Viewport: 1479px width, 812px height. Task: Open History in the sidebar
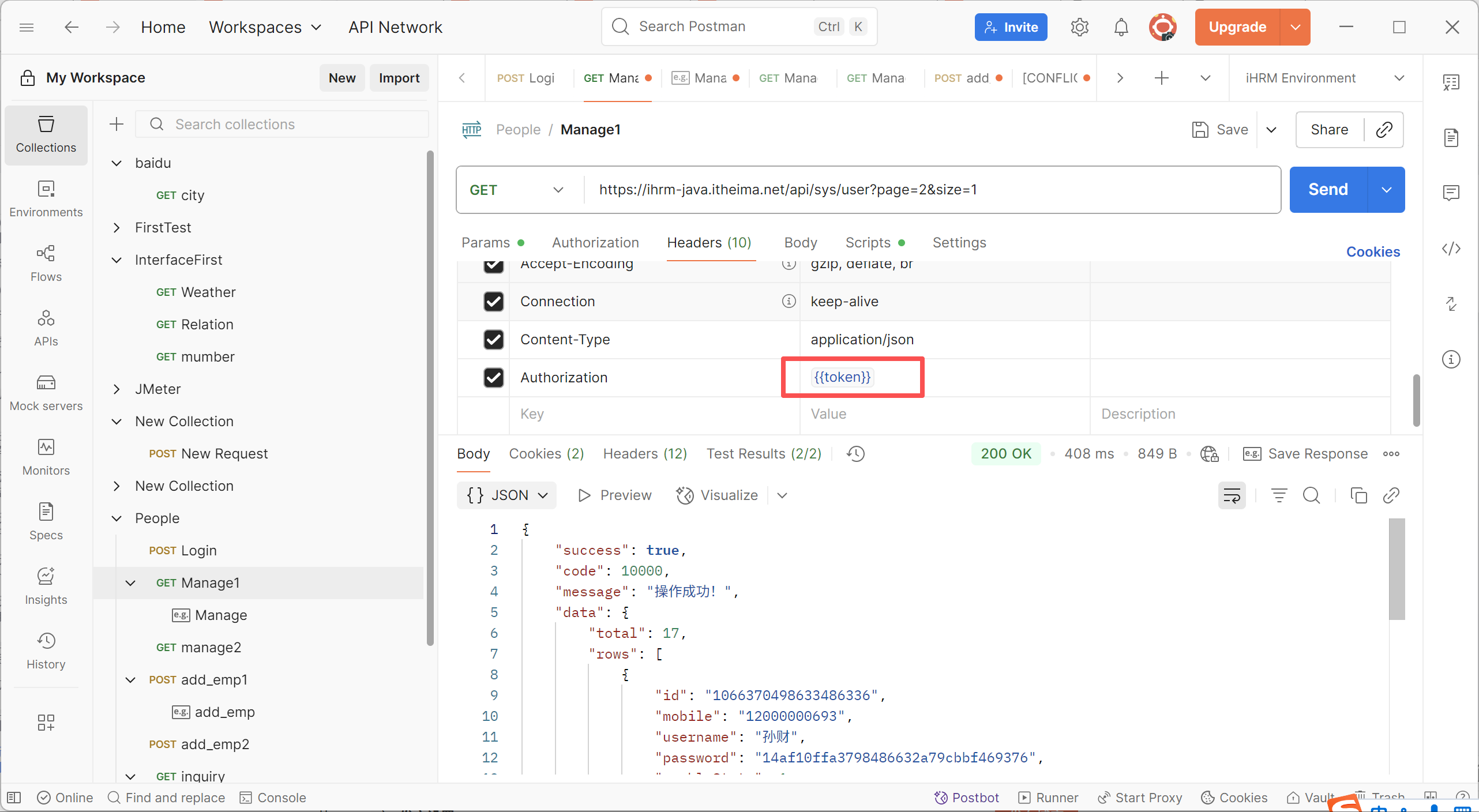[x=46, y=651]
